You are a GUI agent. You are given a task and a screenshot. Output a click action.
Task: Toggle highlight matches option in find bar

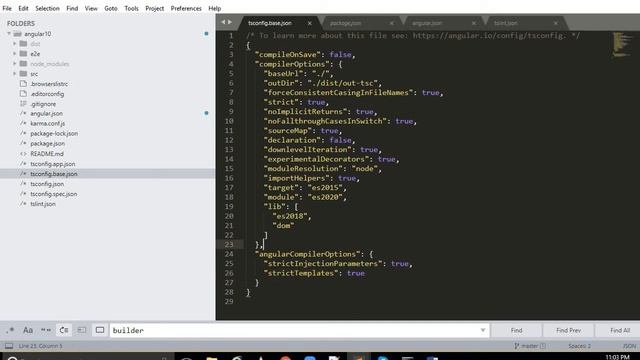pos(100,330)
